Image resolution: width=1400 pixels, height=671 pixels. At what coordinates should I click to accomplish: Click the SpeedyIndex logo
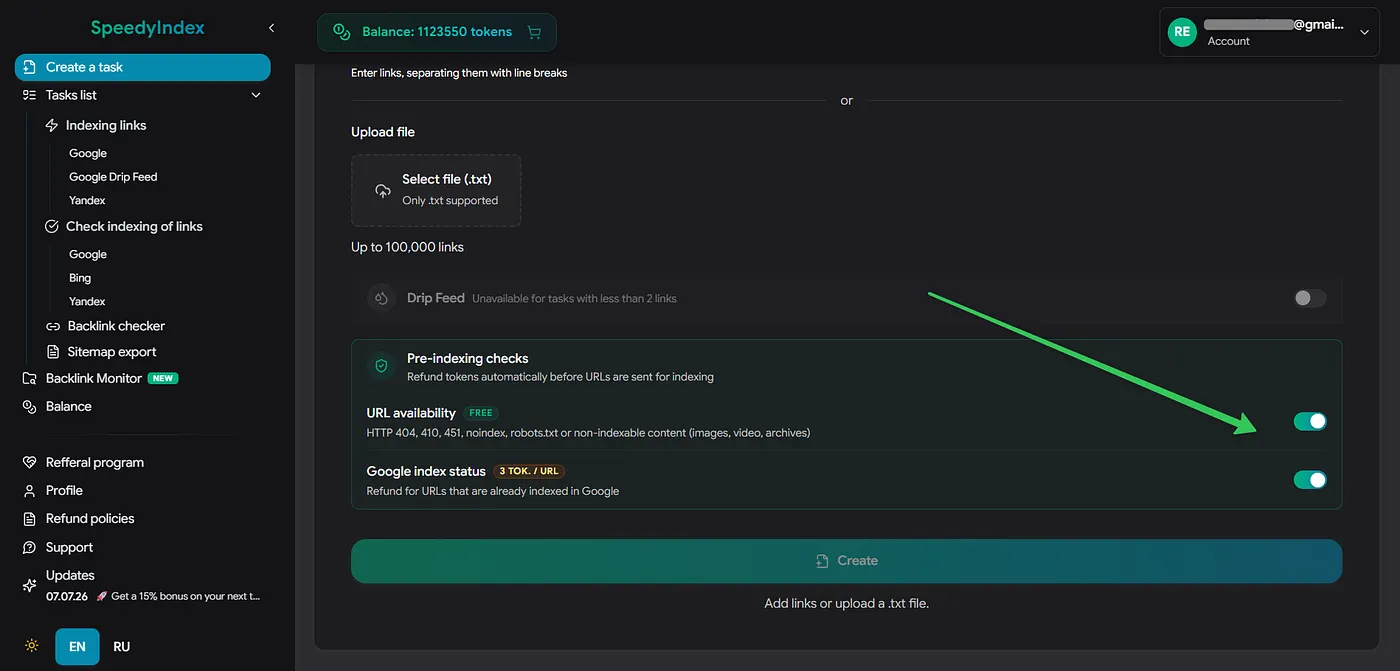click(x=147, y=28)
